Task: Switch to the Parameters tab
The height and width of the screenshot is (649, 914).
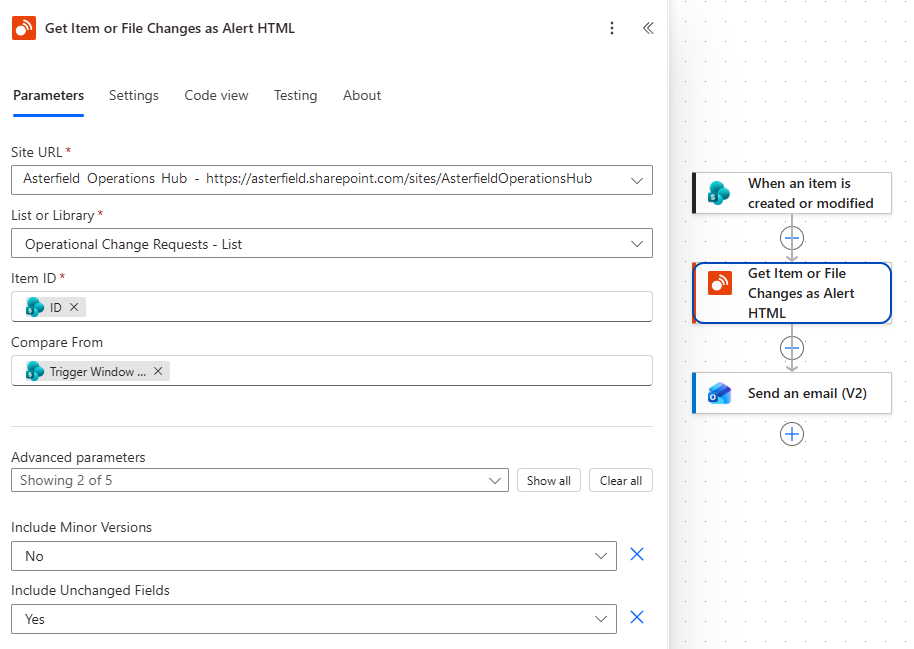Action: click(48, 96)
